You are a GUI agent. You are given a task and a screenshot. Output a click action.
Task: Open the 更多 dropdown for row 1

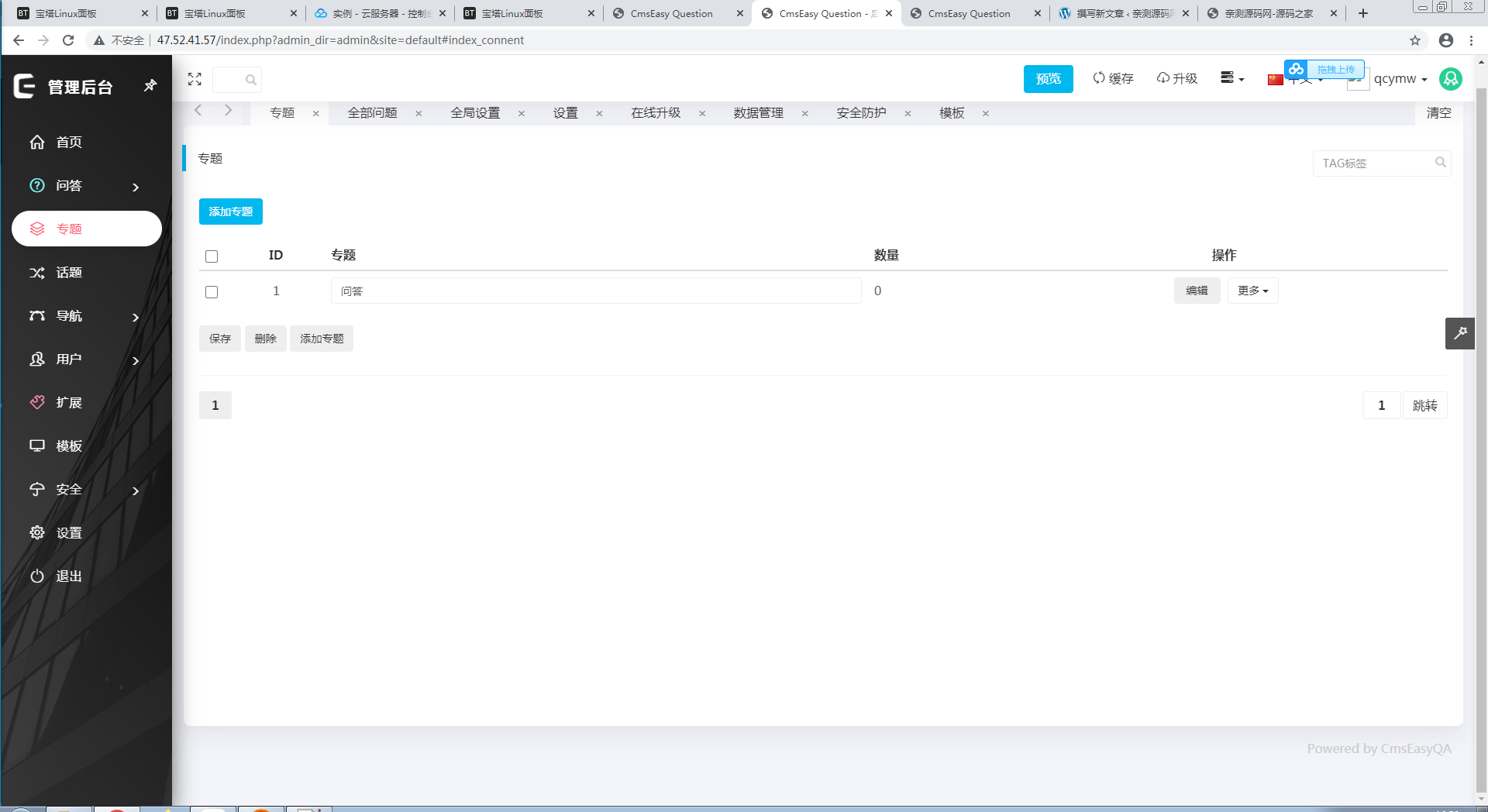(x=1253, y=291)
